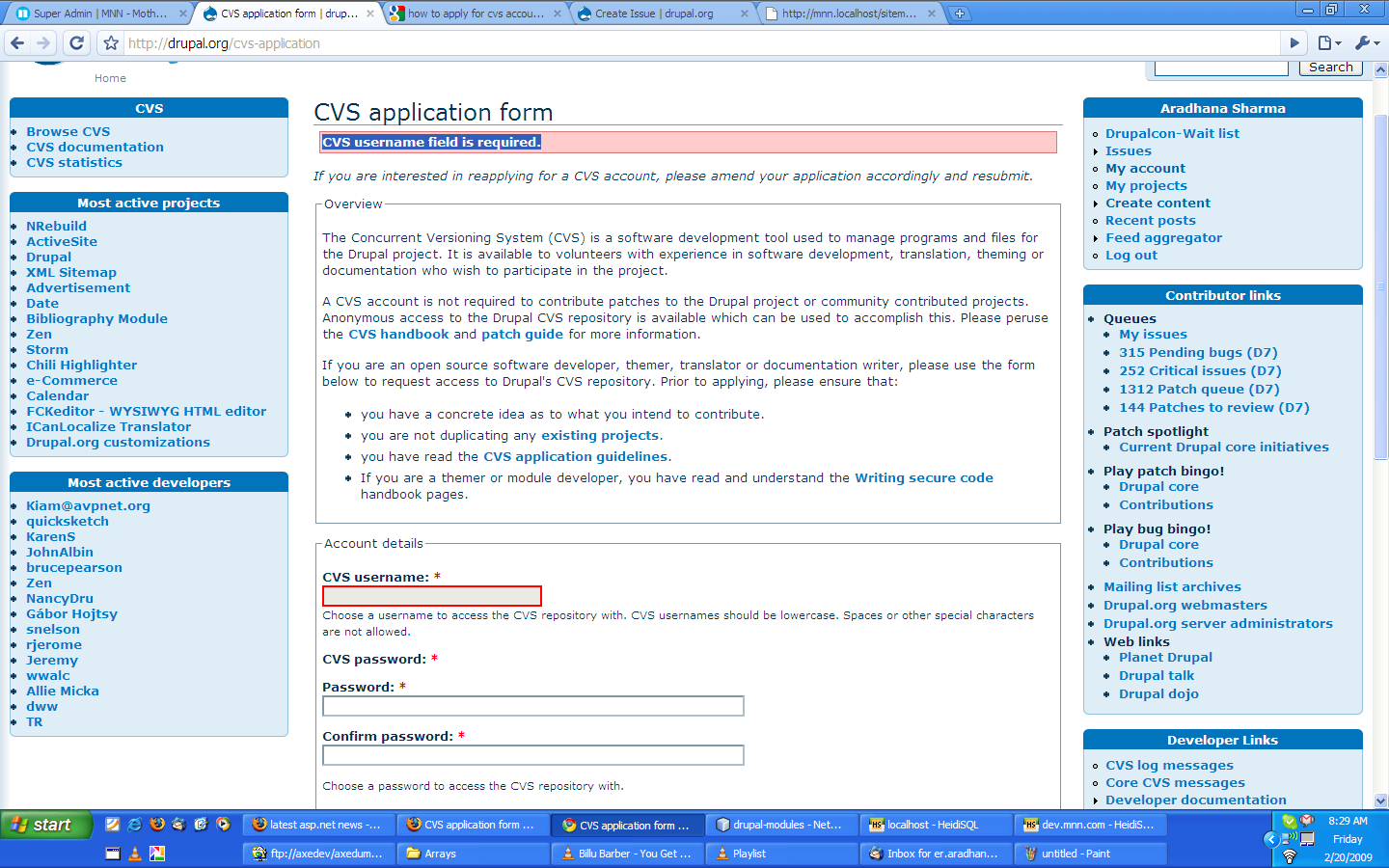The height and width of the screenshot is (868, 1389).
Task: Open the Planet Drupal link
Action: pos(1165,658)
